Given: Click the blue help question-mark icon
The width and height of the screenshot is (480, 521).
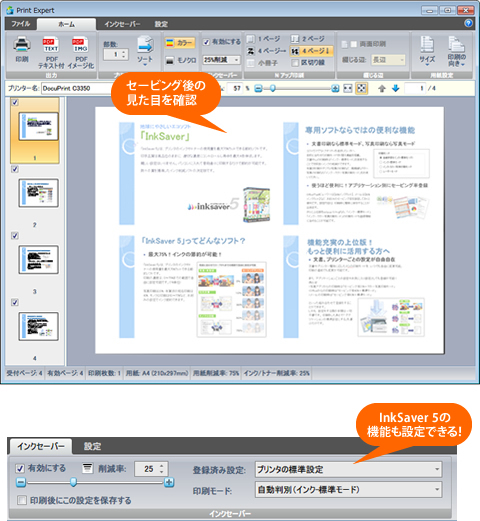Looking at the screenshot, I should coord(468,23).
